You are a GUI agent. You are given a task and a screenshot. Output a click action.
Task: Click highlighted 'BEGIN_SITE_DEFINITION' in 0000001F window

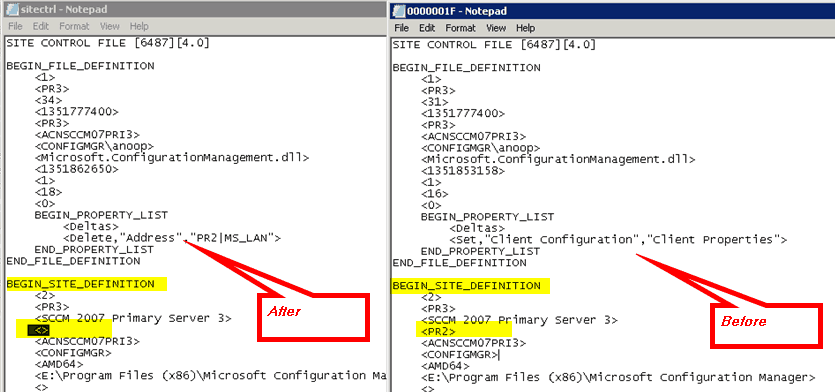click(466, 286)
